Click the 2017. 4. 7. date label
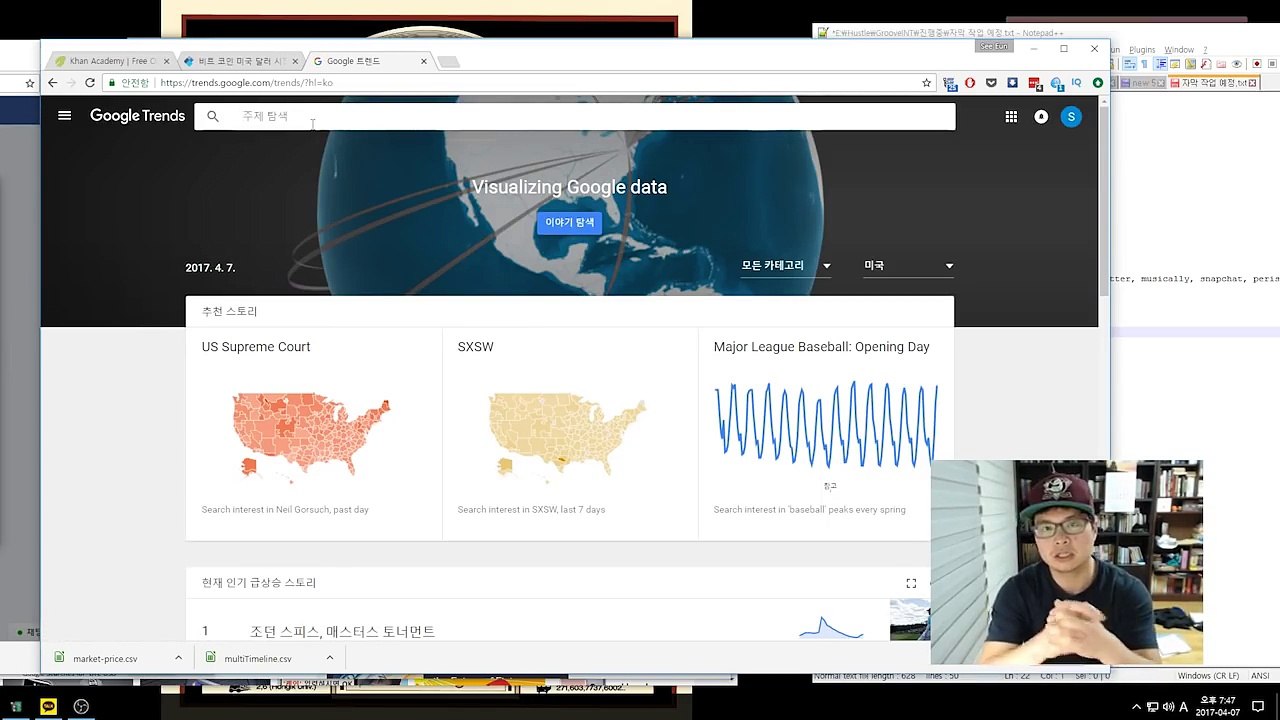 [x=210, y=268]
